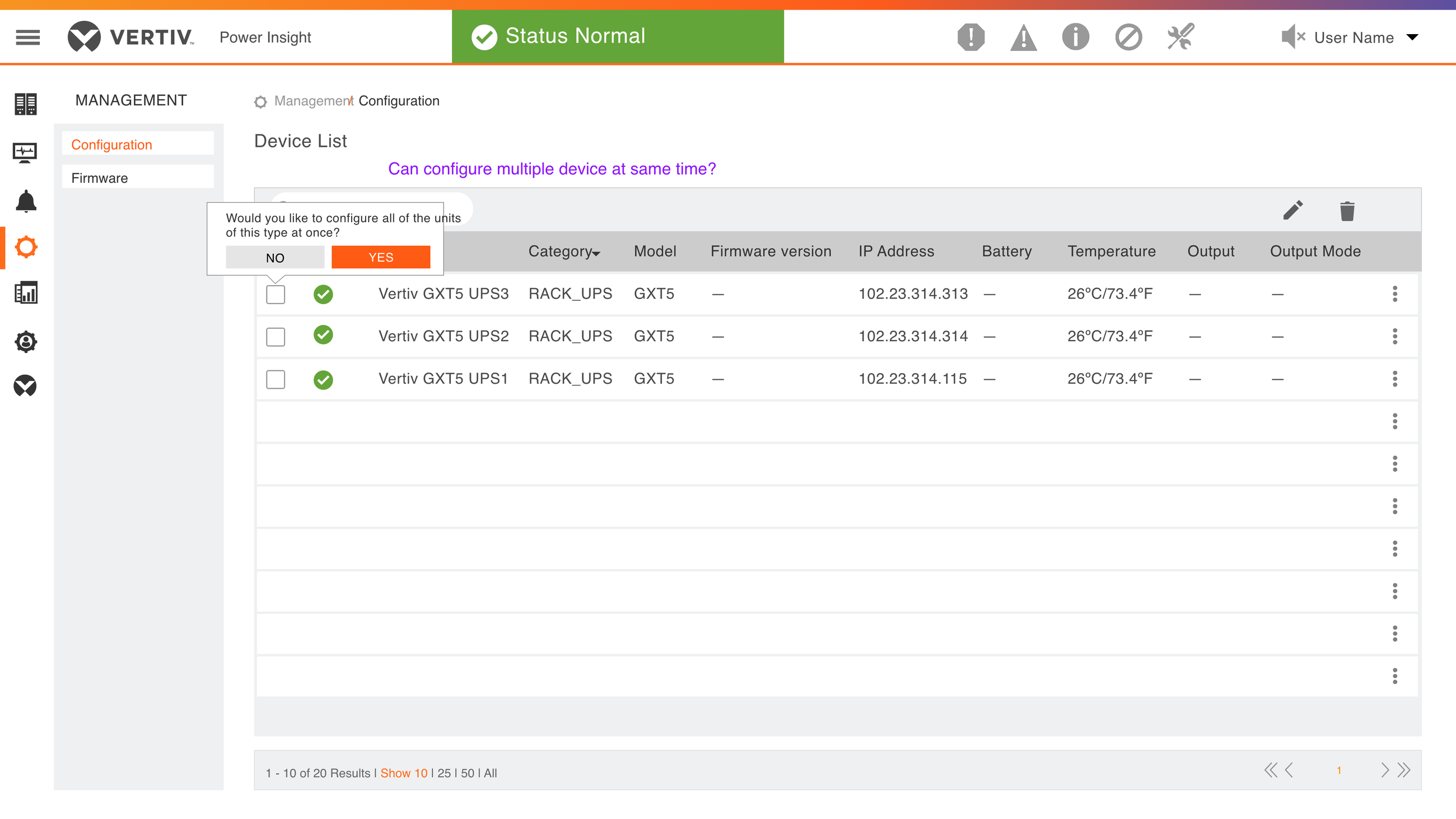Go to the next results page

click(1385, 770)
